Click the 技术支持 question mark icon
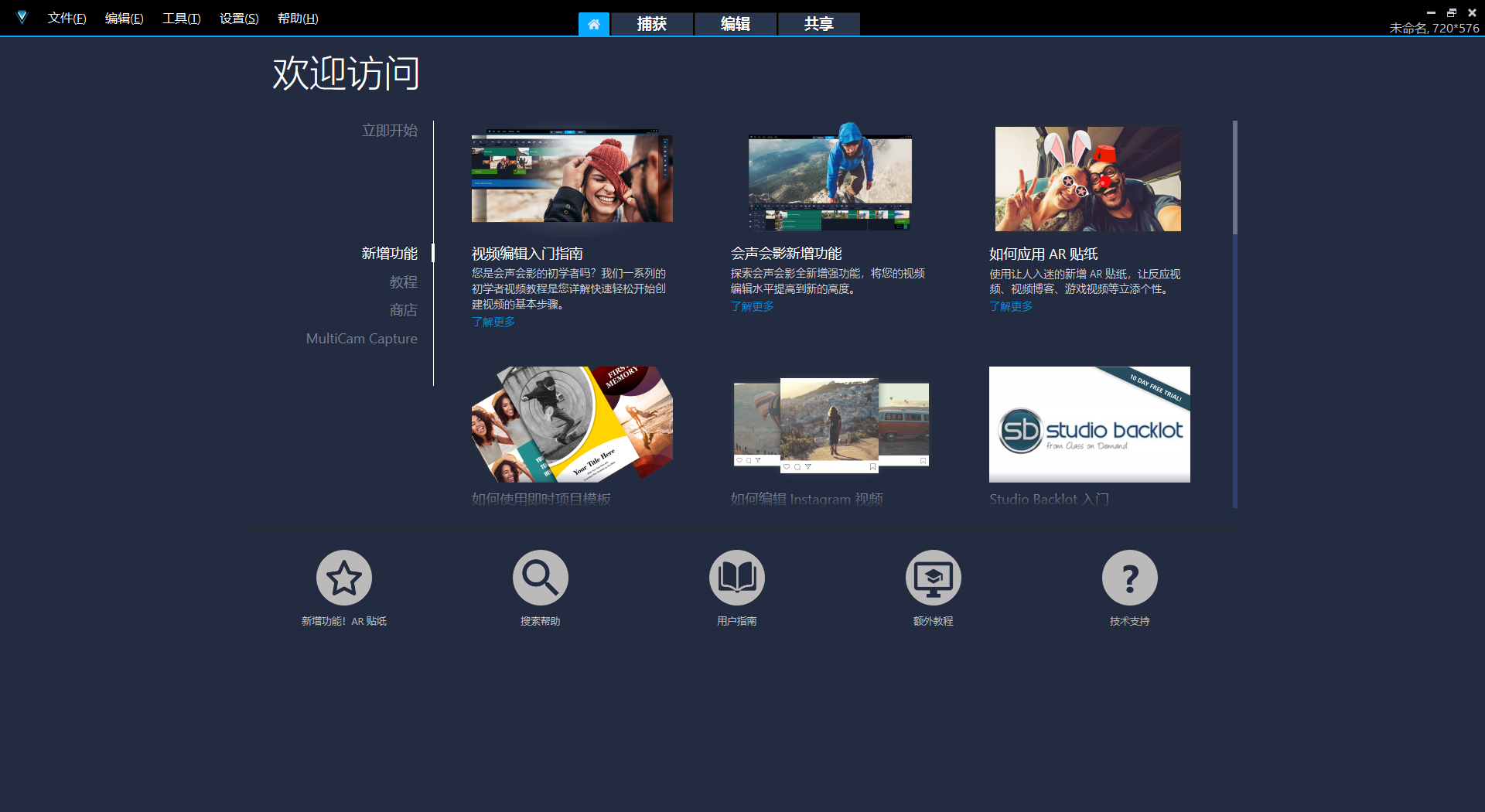Screen dimensions: 1485x812 [x=1129, y=577]
